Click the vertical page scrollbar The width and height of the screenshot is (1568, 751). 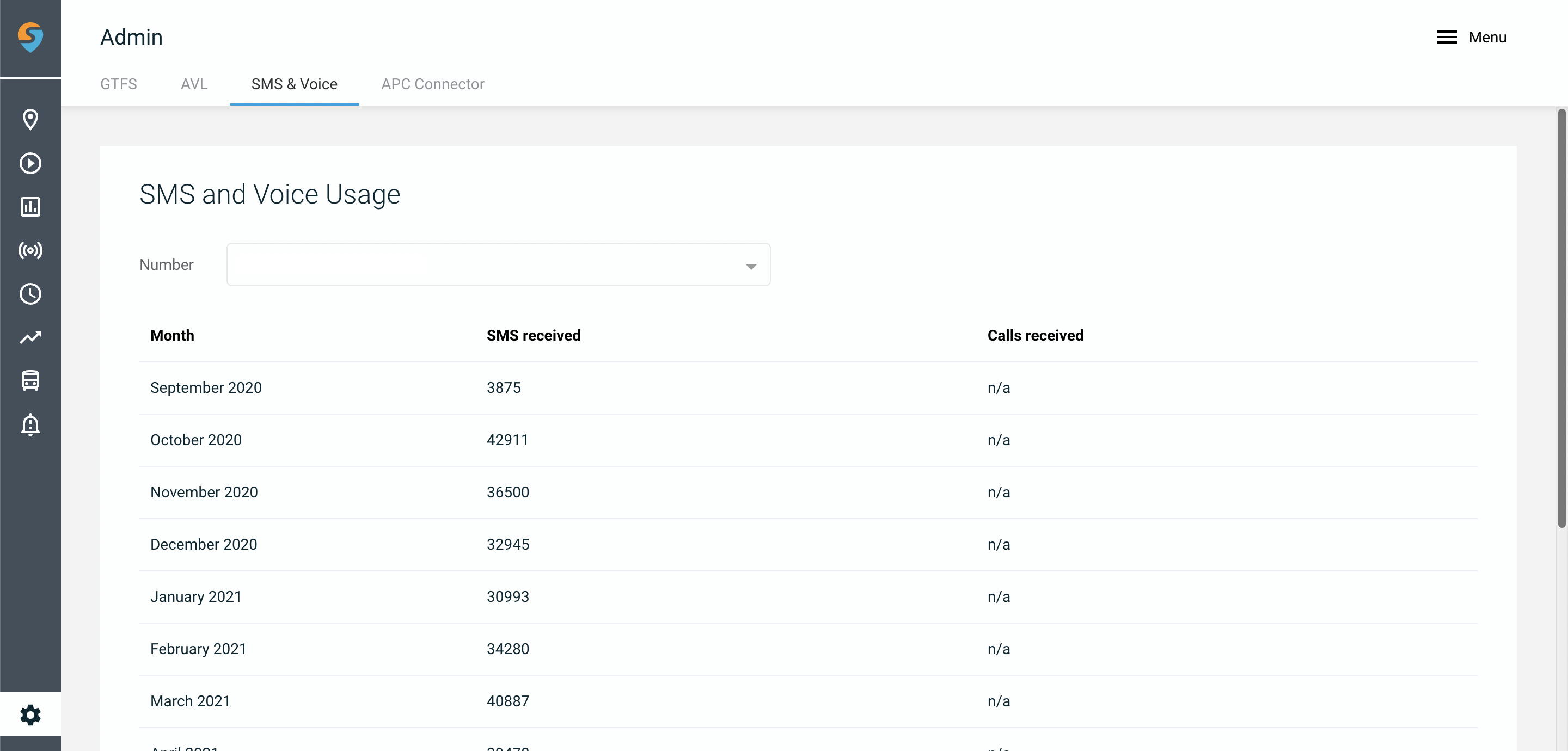pos(1561,318)
